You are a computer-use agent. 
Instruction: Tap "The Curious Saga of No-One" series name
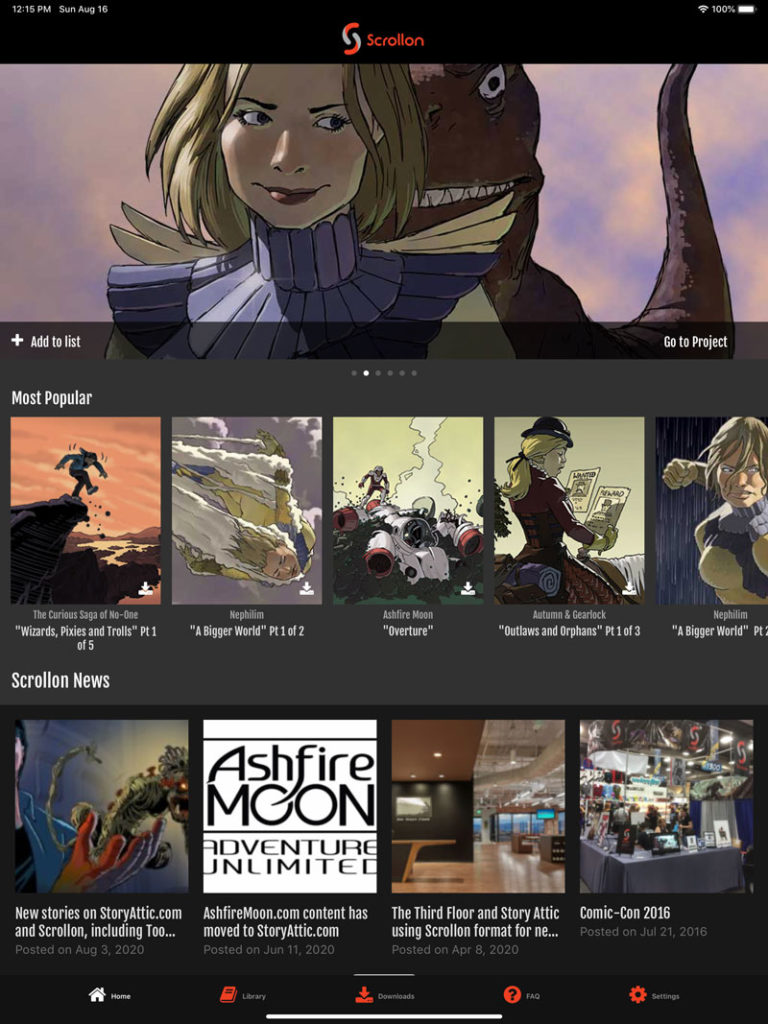(x=86, y=615)
